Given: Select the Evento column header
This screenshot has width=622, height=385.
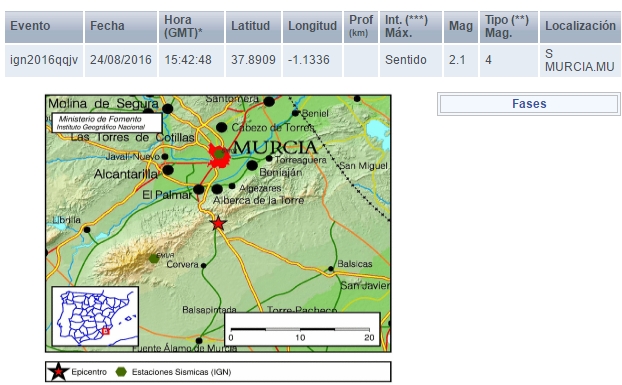Looking at the screenshot, I should point(44,27).
